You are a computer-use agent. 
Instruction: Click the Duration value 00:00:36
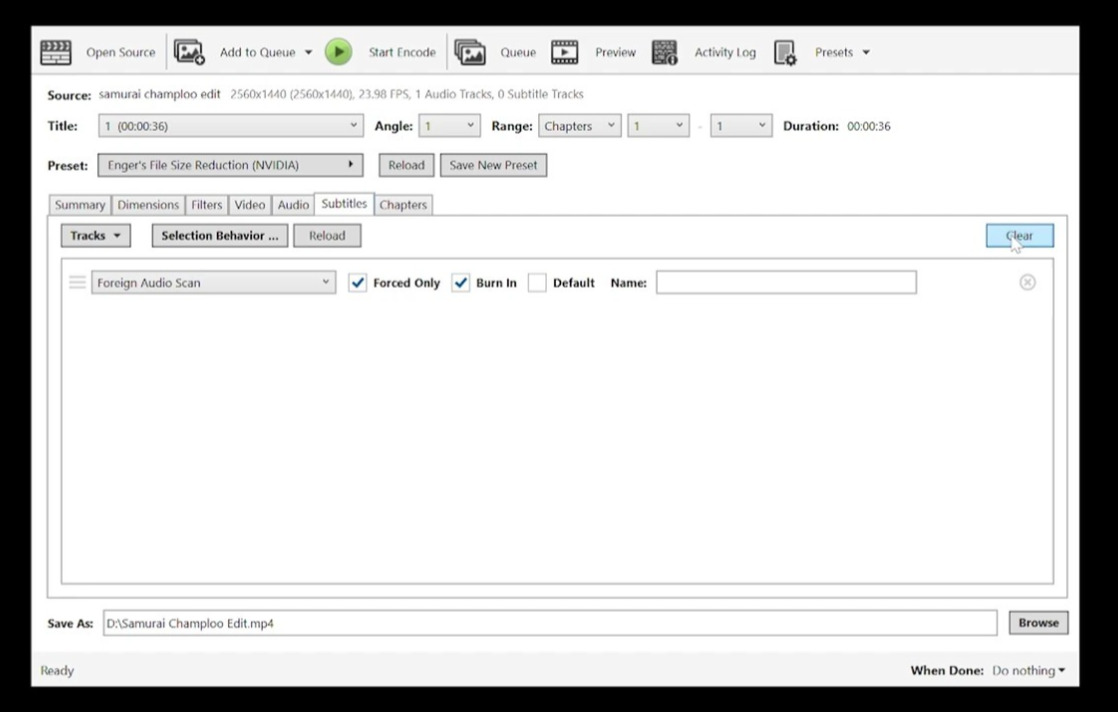click(868, 126)
